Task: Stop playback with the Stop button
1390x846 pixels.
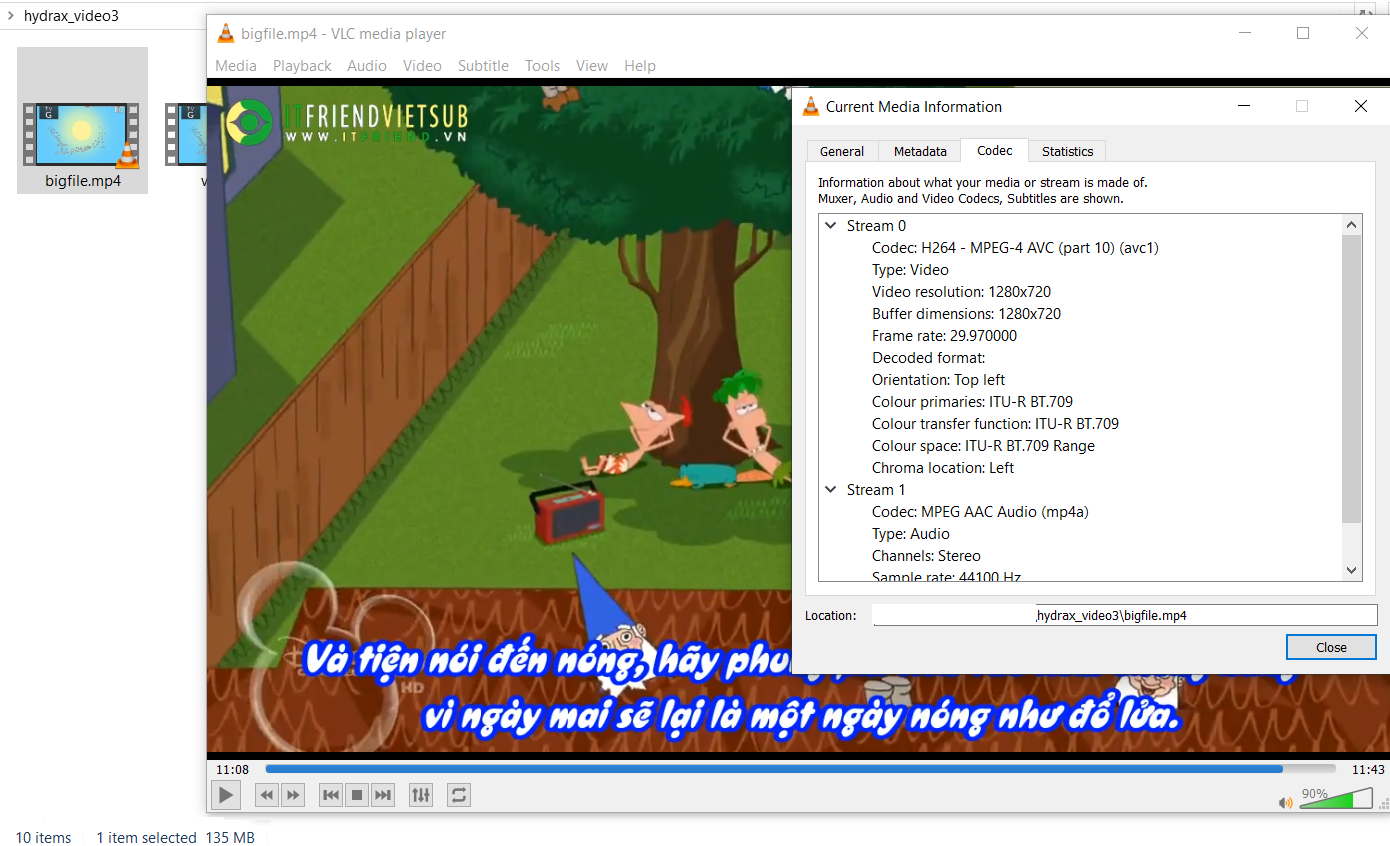Action: point(357,795)
